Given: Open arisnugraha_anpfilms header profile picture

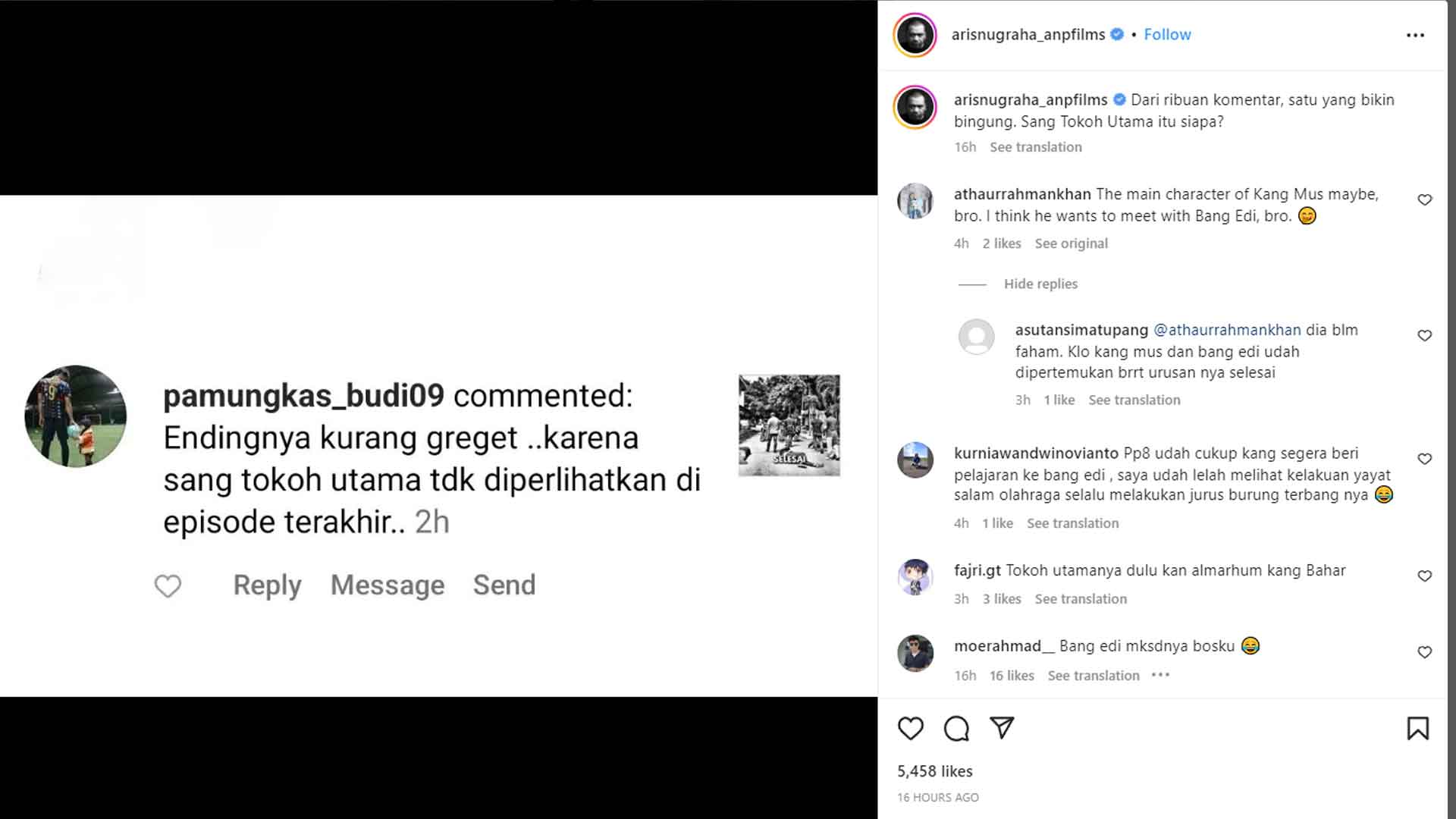Looking at the screenshot, I should click(x=915, y=35).
